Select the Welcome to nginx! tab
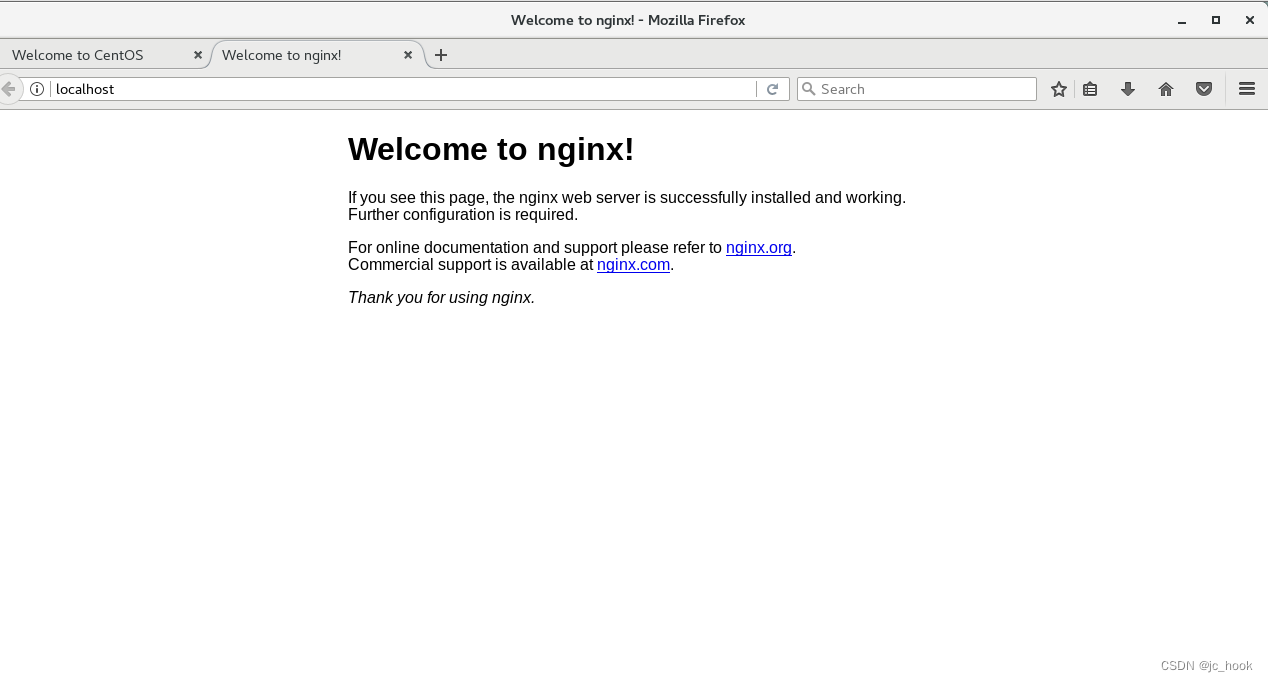1268x682 pixels. pyautogui.click(x=318, y=55)
